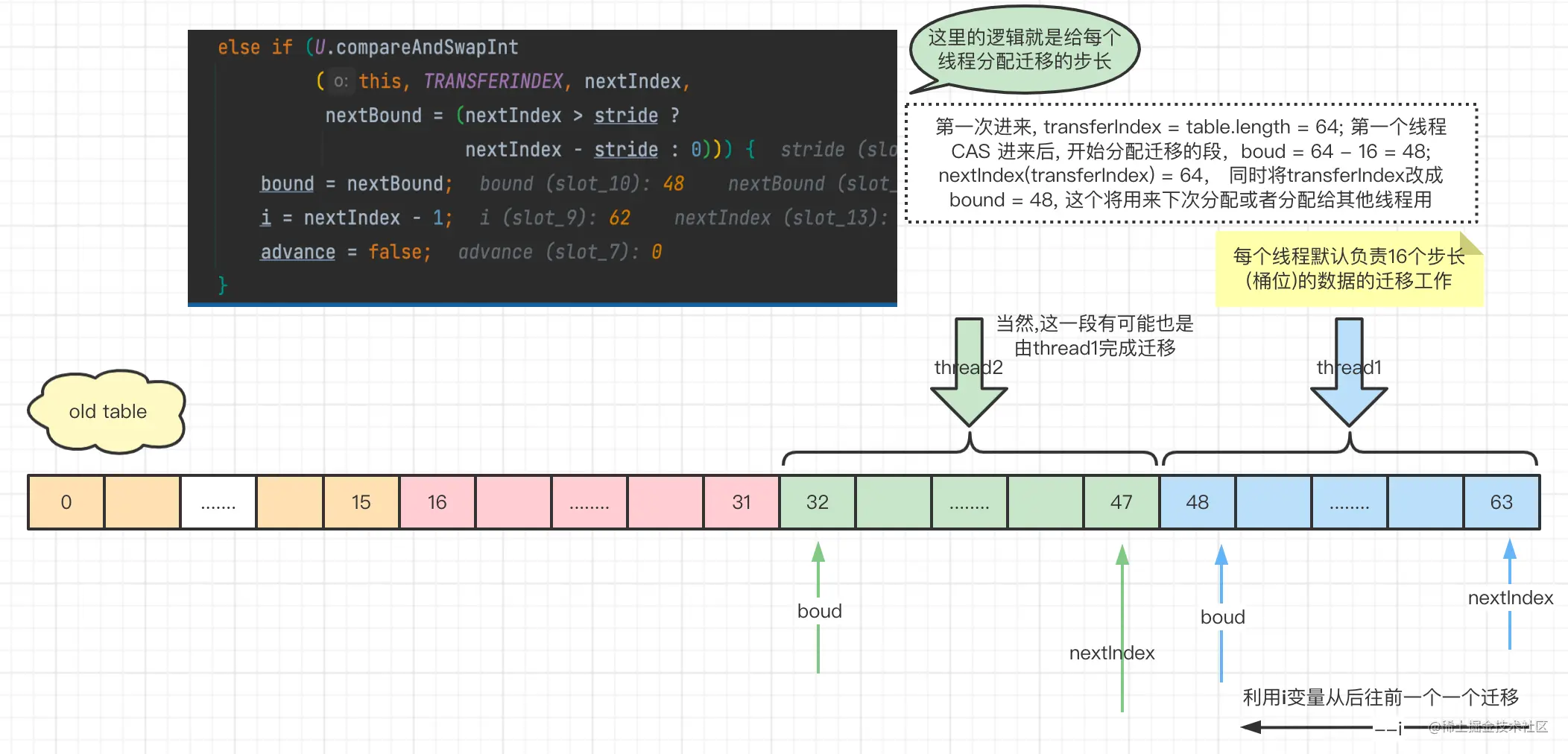This screenshot has height=754, width=1568.
Task: Click the 'false;' keyword in code
Action: click(399, 252)
